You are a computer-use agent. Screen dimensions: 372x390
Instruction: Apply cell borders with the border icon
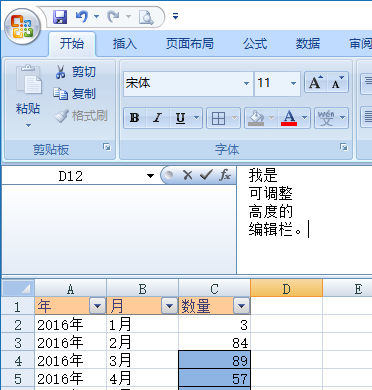click(218, 118)
